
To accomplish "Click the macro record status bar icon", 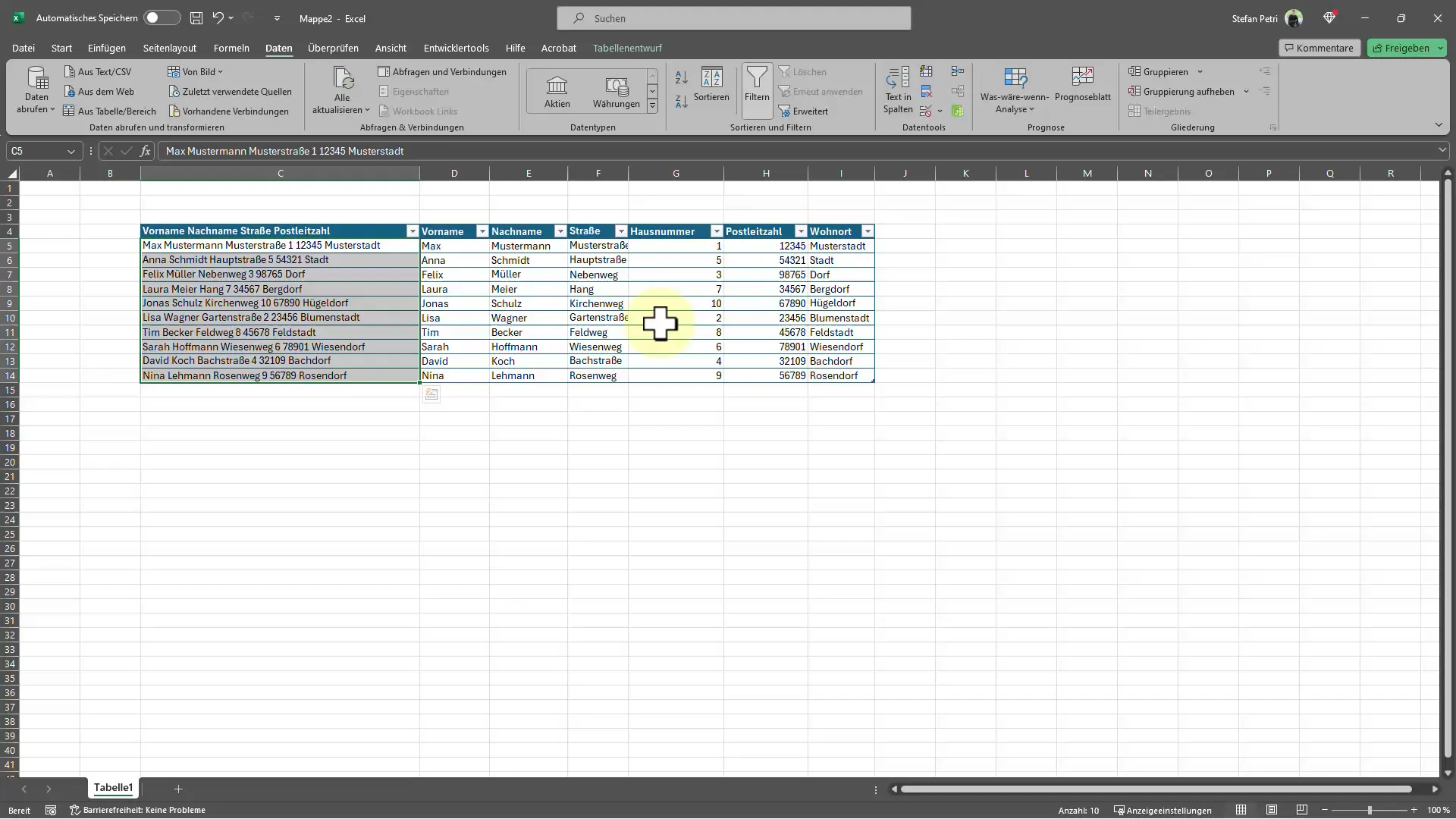I will point(51,810).
